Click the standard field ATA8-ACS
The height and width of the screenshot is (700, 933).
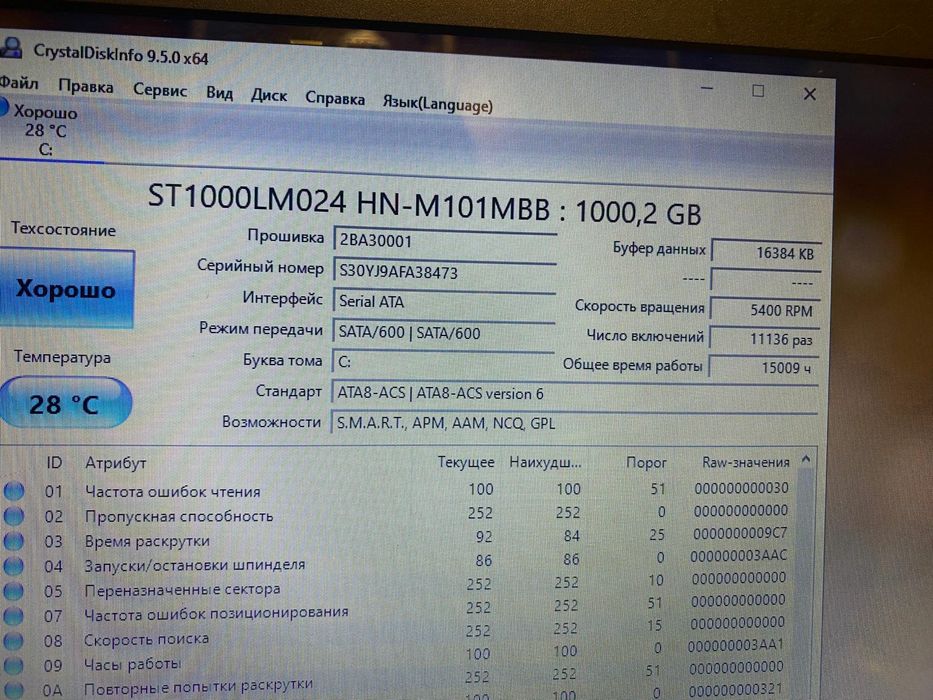pyautogui.click(x=575, y=394)
